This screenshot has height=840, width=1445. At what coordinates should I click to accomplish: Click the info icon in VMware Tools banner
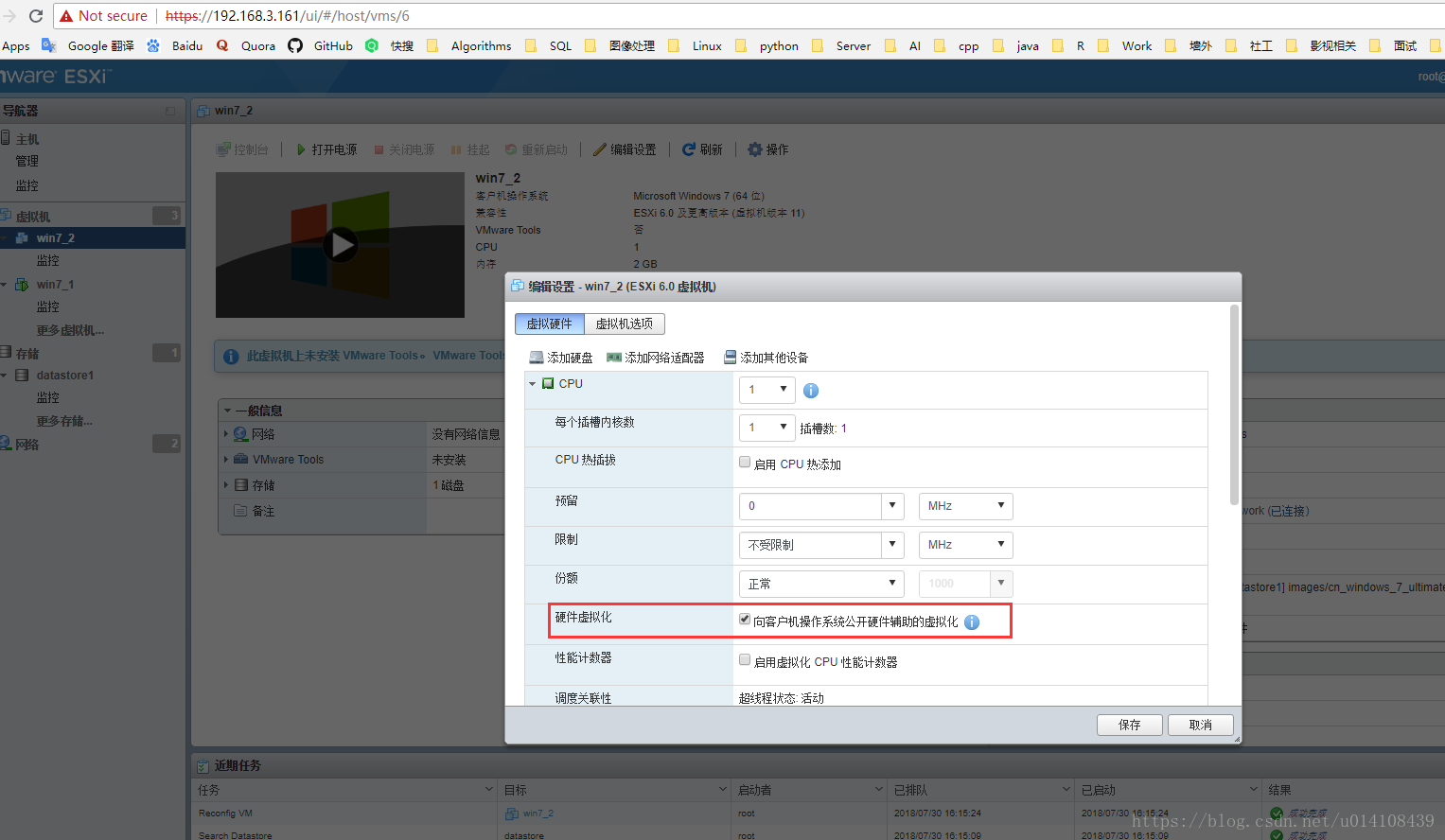tap(231, 357)
